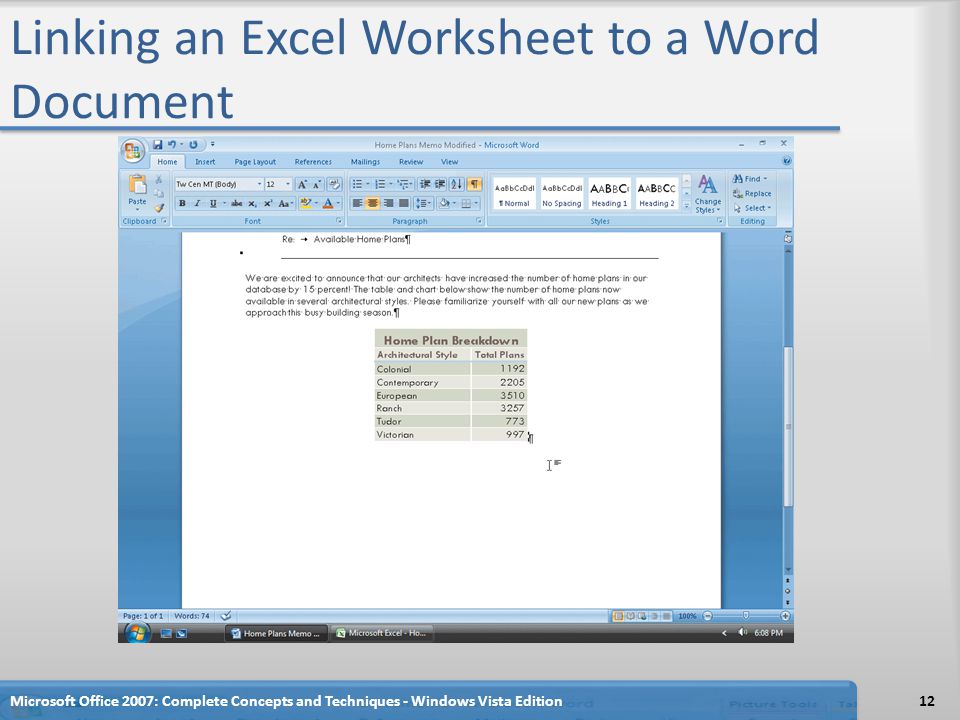Open the Office Button menu
Image resolution: width=960 pixels, height=720 pixels.
tap(133, 151)
